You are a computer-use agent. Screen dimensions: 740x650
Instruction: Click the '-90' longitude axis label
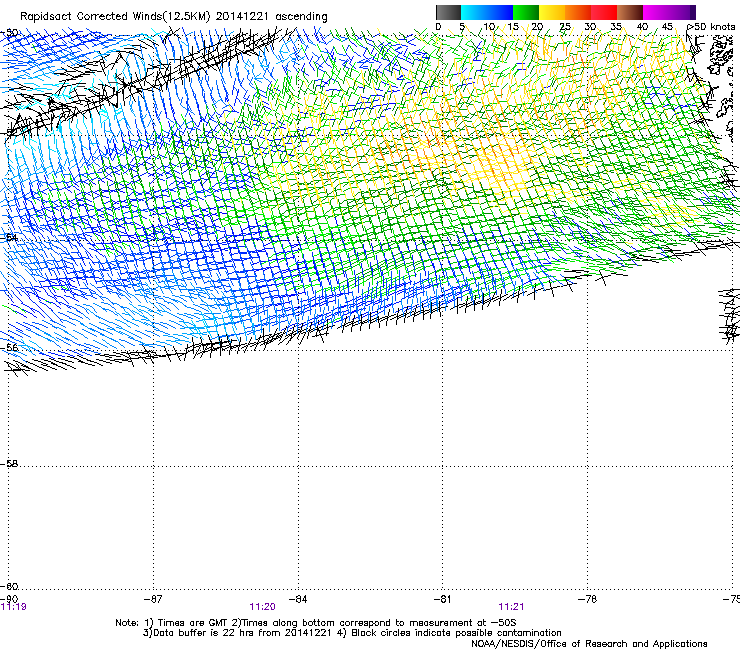click(9, 599)
